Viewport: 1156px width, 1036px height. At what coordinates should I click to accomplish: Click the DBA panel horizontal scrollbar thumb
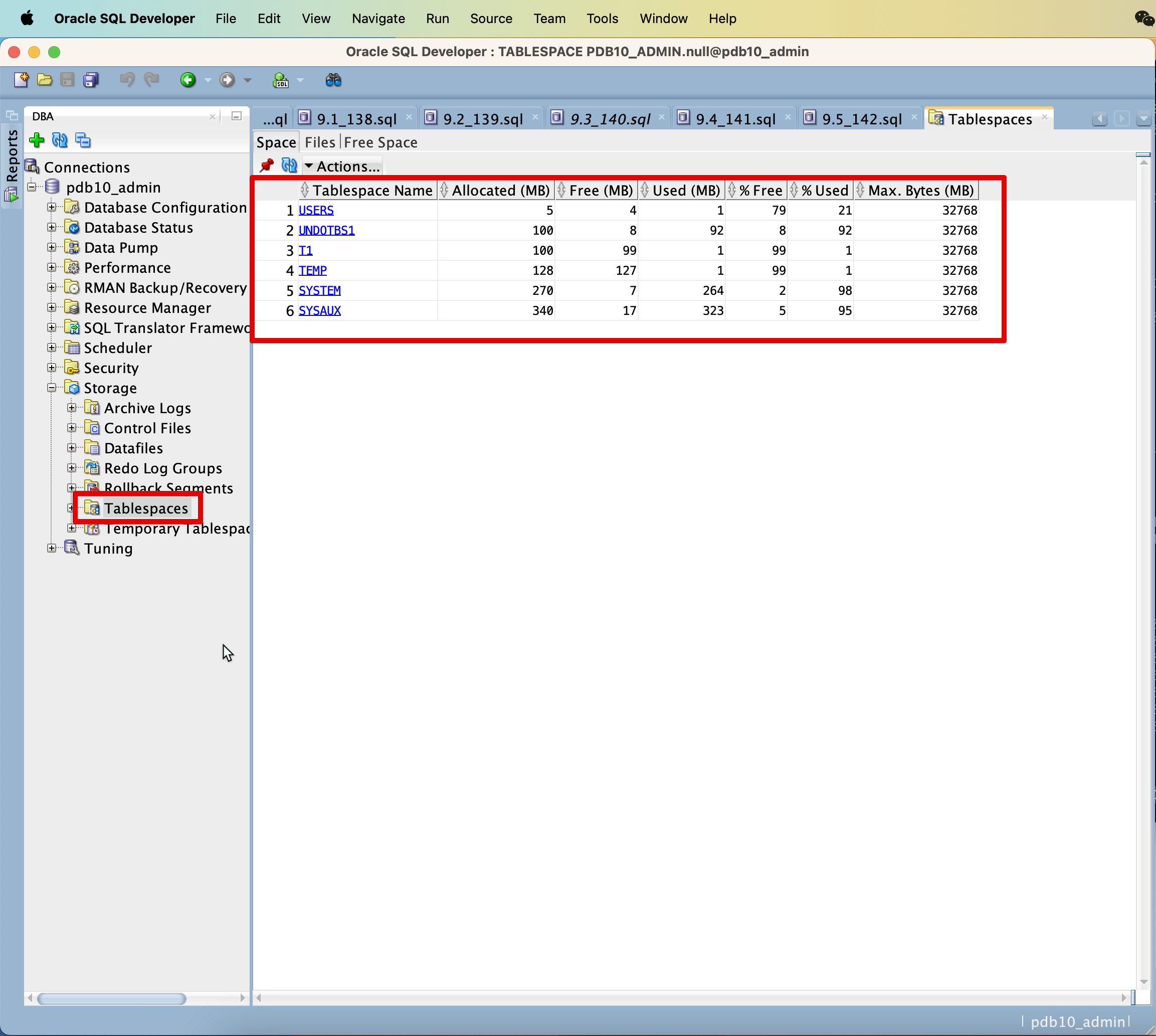tap(112, 998)
